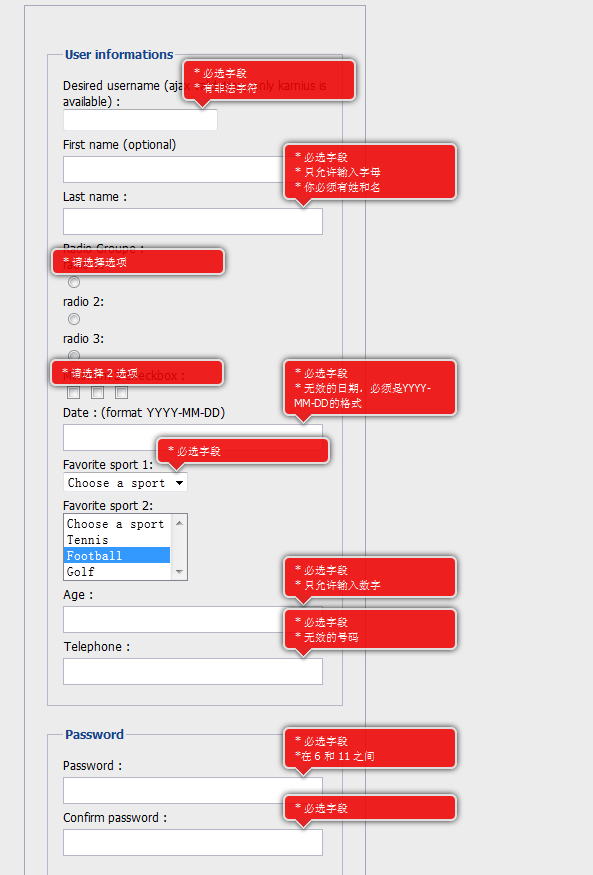The width and height of the screenshot is (593, 875).
Task: Click the 'User informations' legend heading
Action: tap(119, 55)
